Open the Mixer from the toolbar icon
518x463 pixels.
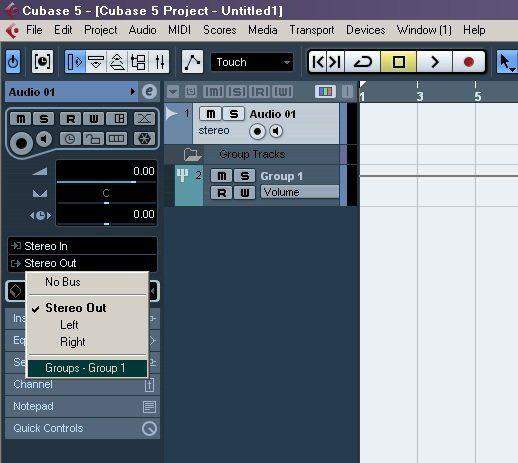[160, 62]
